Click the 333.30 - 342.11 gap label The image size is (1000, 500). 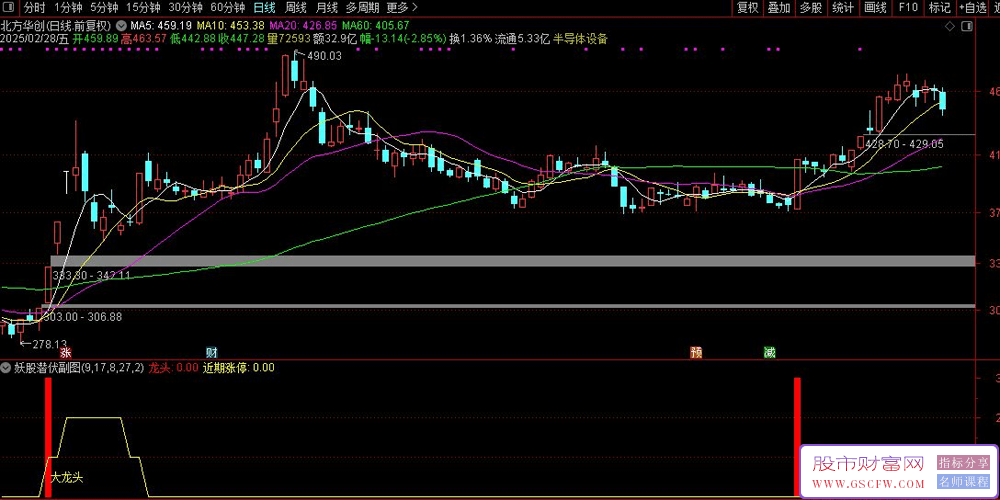coord(92,276)
